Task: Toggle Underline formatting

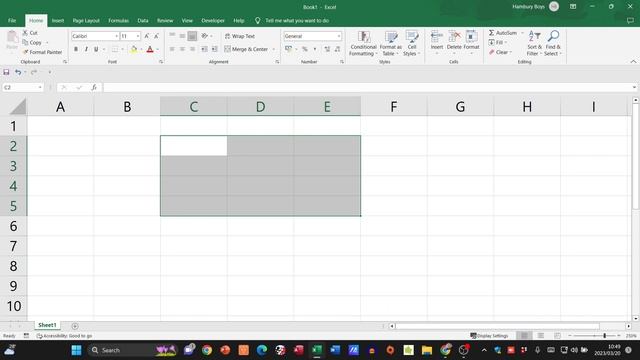Action: (x=96, y=49)
